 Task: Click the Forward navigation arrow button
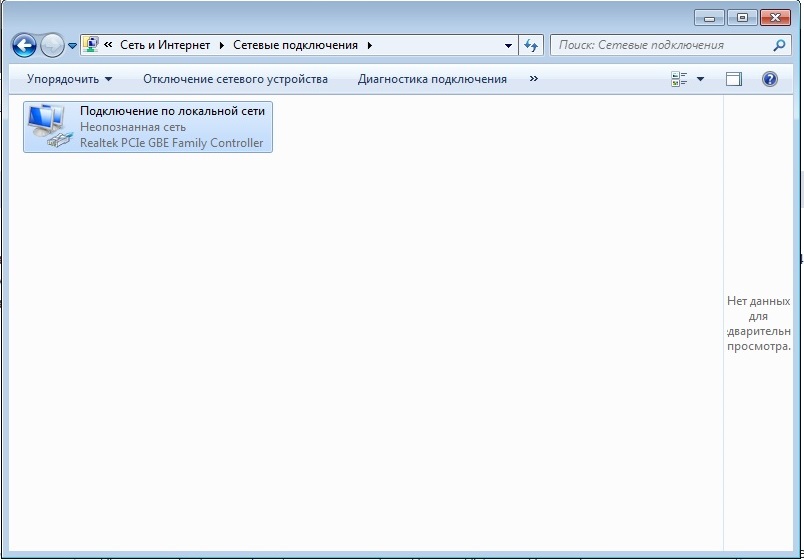coord(52,45)
